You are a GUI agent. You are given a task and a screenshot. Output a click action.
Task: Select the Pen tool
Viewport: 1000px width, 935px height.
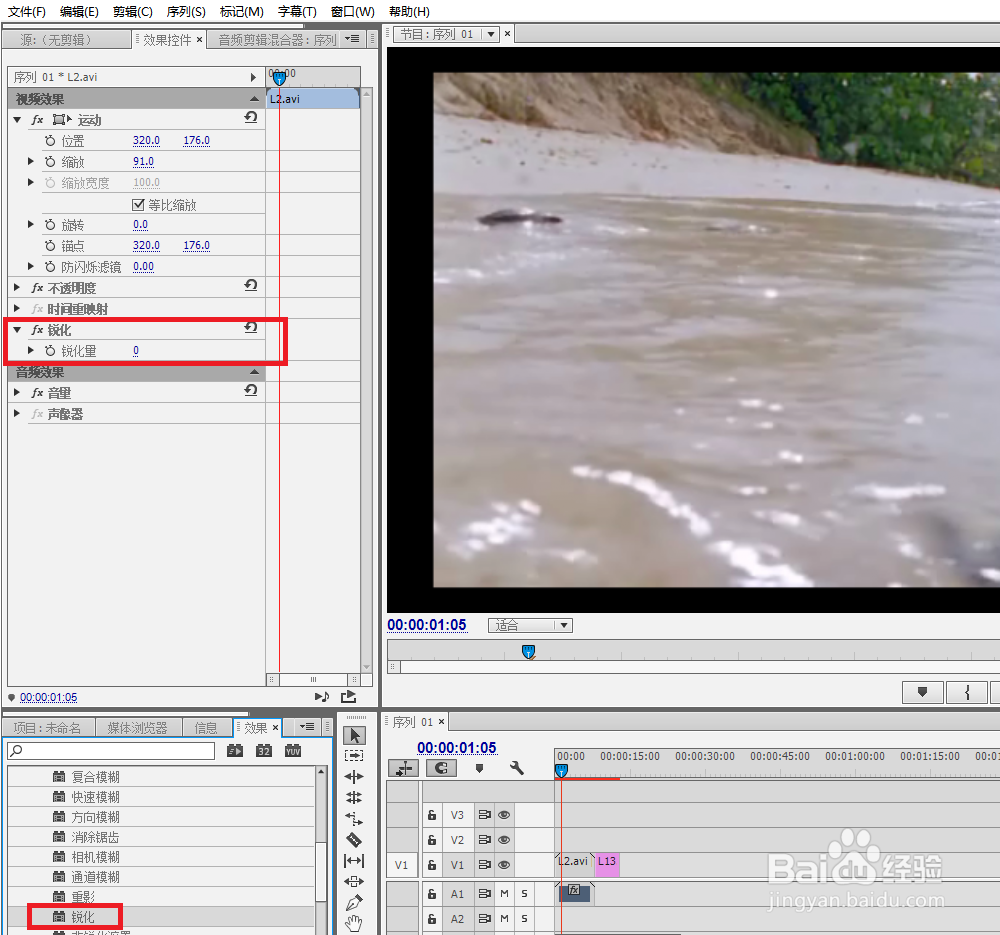pos(354,902)
